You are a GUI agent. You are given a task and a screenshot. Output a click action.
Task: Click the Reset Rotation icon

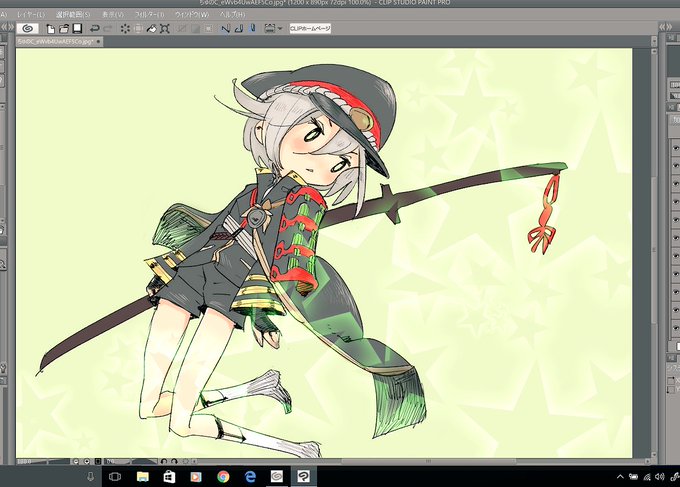(x=186, y=462)
